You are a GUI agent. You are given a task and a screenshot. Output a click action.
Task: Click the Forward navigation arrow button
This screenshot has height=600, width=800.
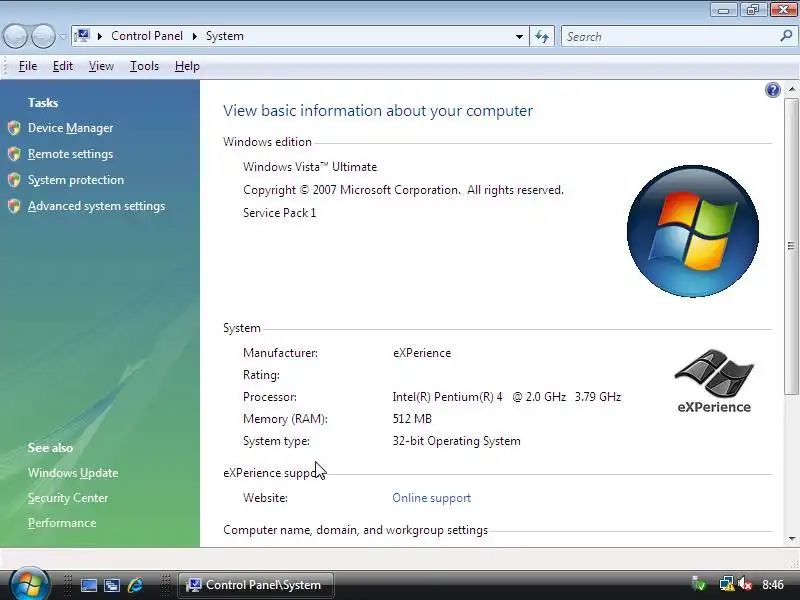pyautogui.click(x=43, y=36)
